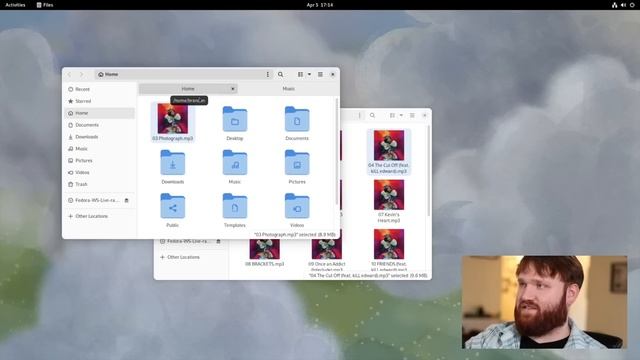Open the clock and calendar in the top bar
The image size is (640, 360).
[x=320, y=5]
